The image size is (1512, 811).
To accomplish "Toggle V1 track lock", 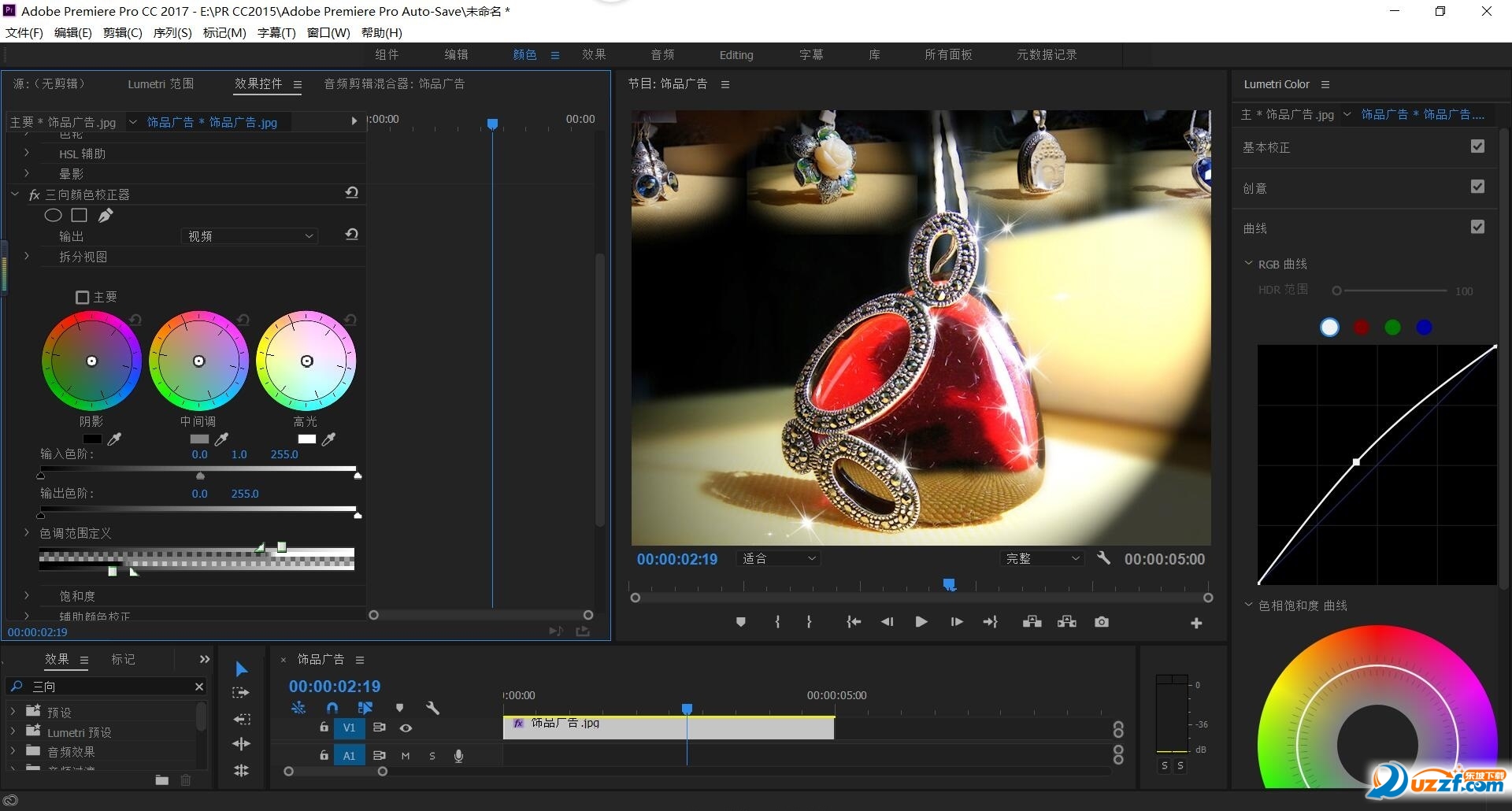I will pyautogui.click(x=324, y=728).
